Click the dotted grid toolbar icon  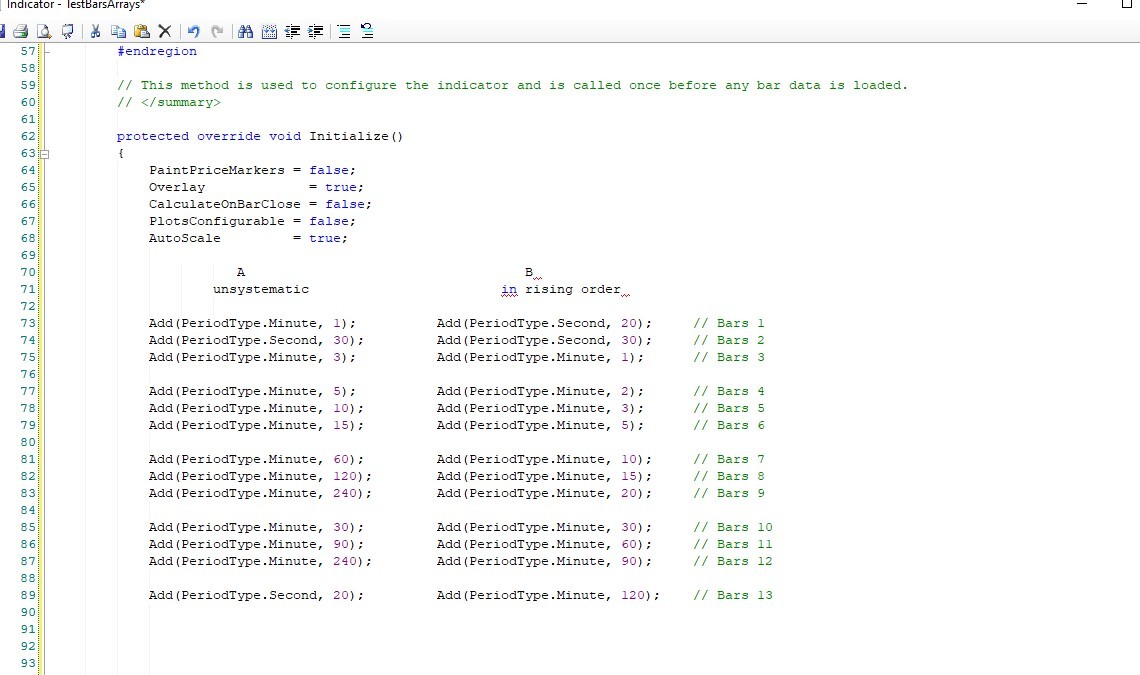coord(269,31)
